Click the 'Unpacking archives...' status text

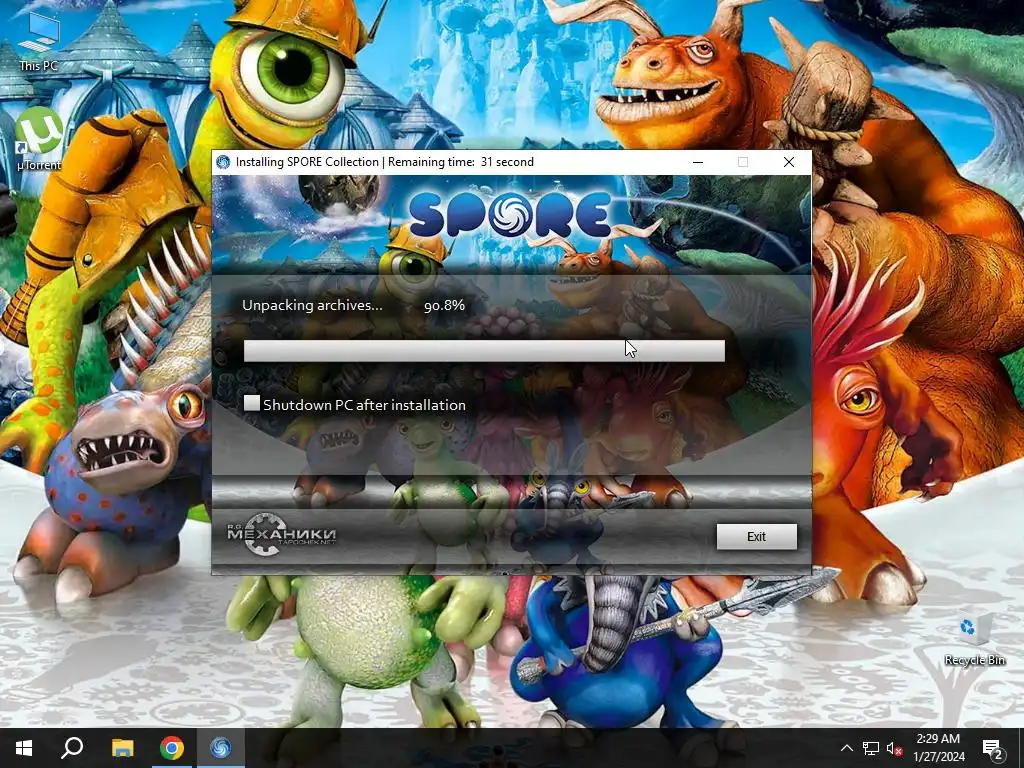click(x=312, y=305)
